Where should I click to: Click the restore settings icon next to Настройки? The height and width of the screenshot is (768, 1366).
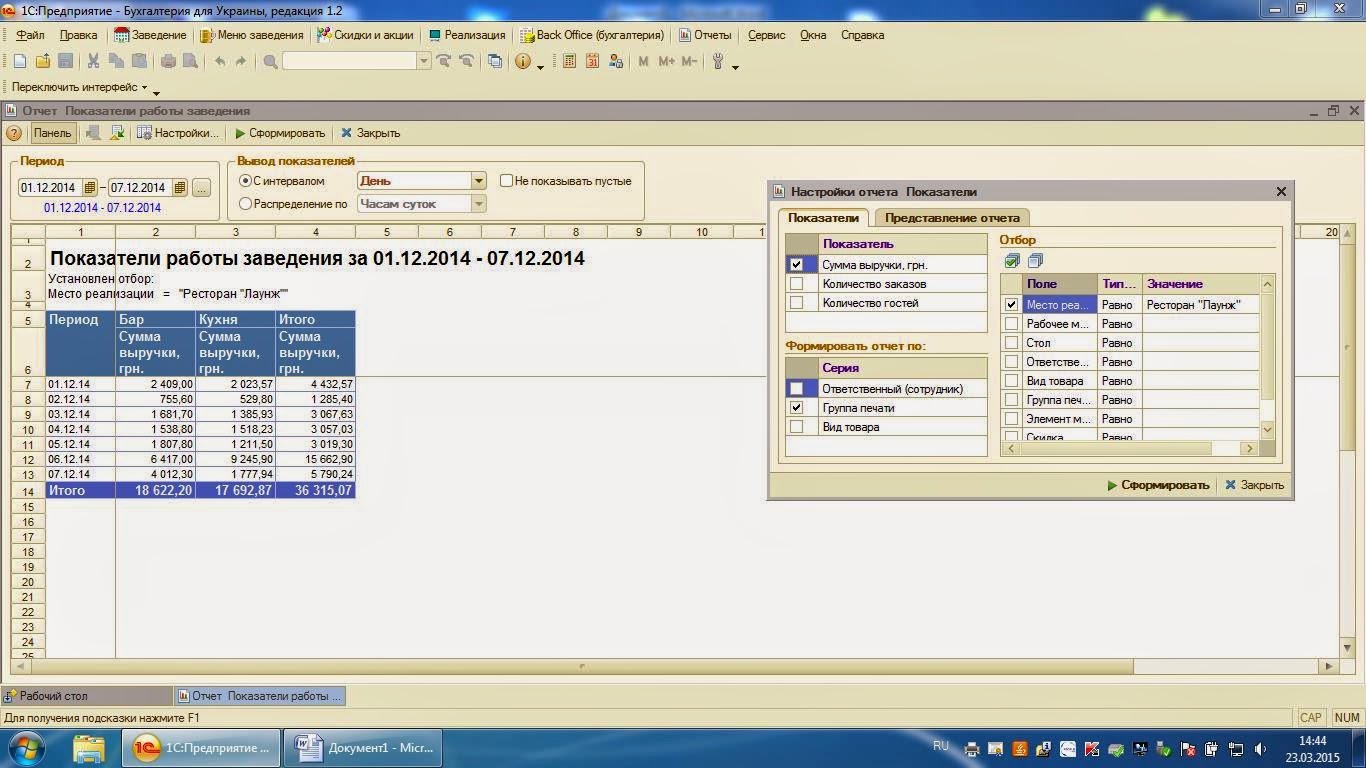(x=117, y=133)
